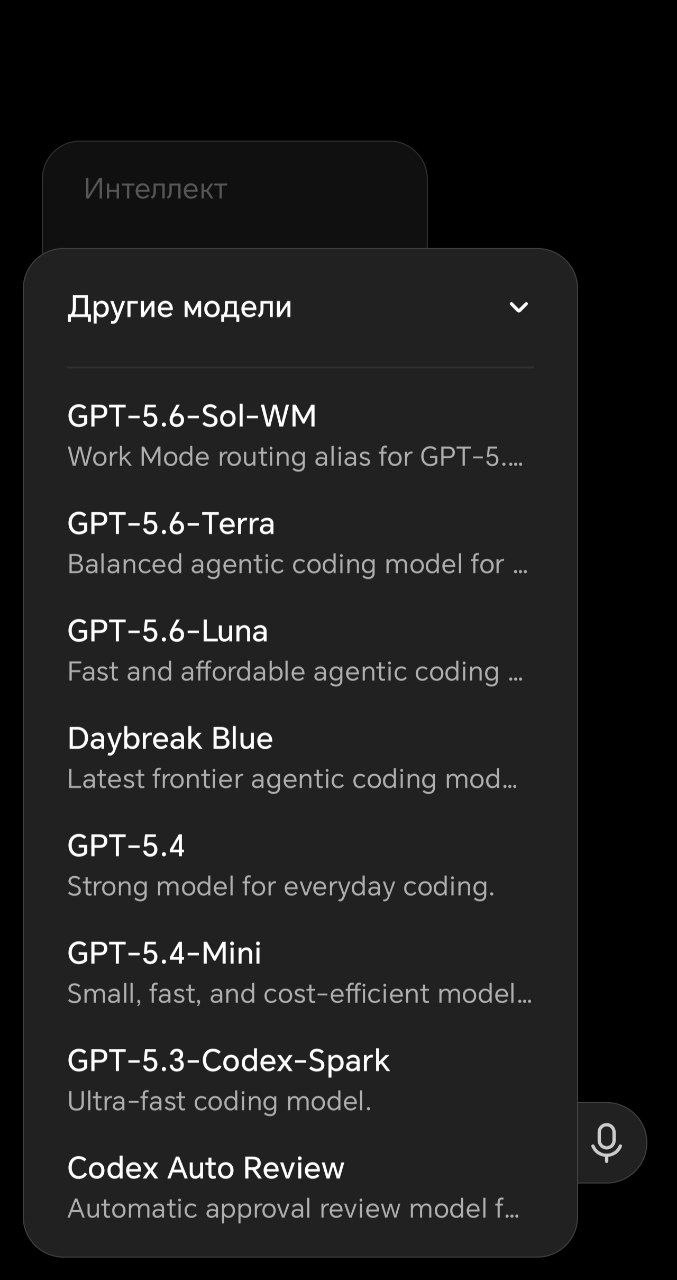Image resolution: width=677 pixels, height=1280 pixels.
Task: Click the Strong model for everyday coding text
Action: 280,887
